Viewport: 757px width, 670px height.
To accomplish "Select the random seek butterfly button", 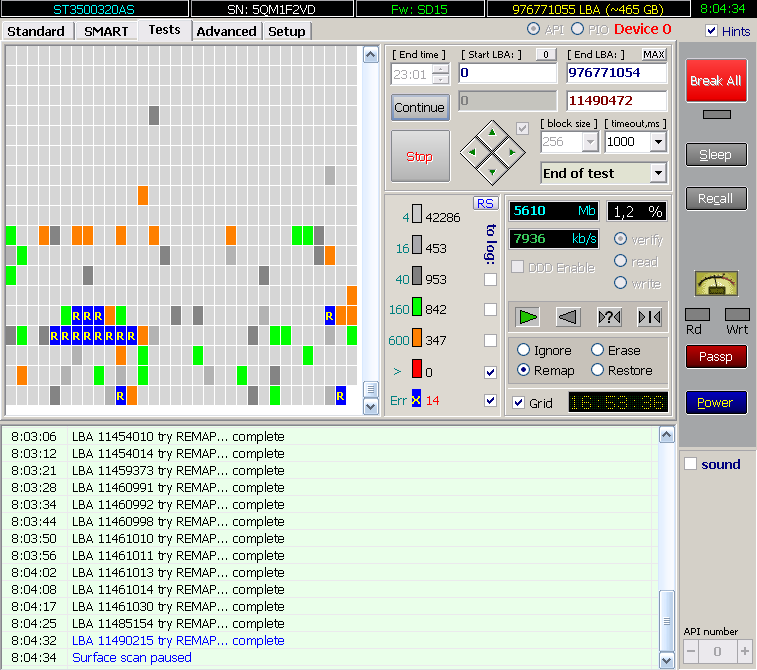I will [609, 317].
